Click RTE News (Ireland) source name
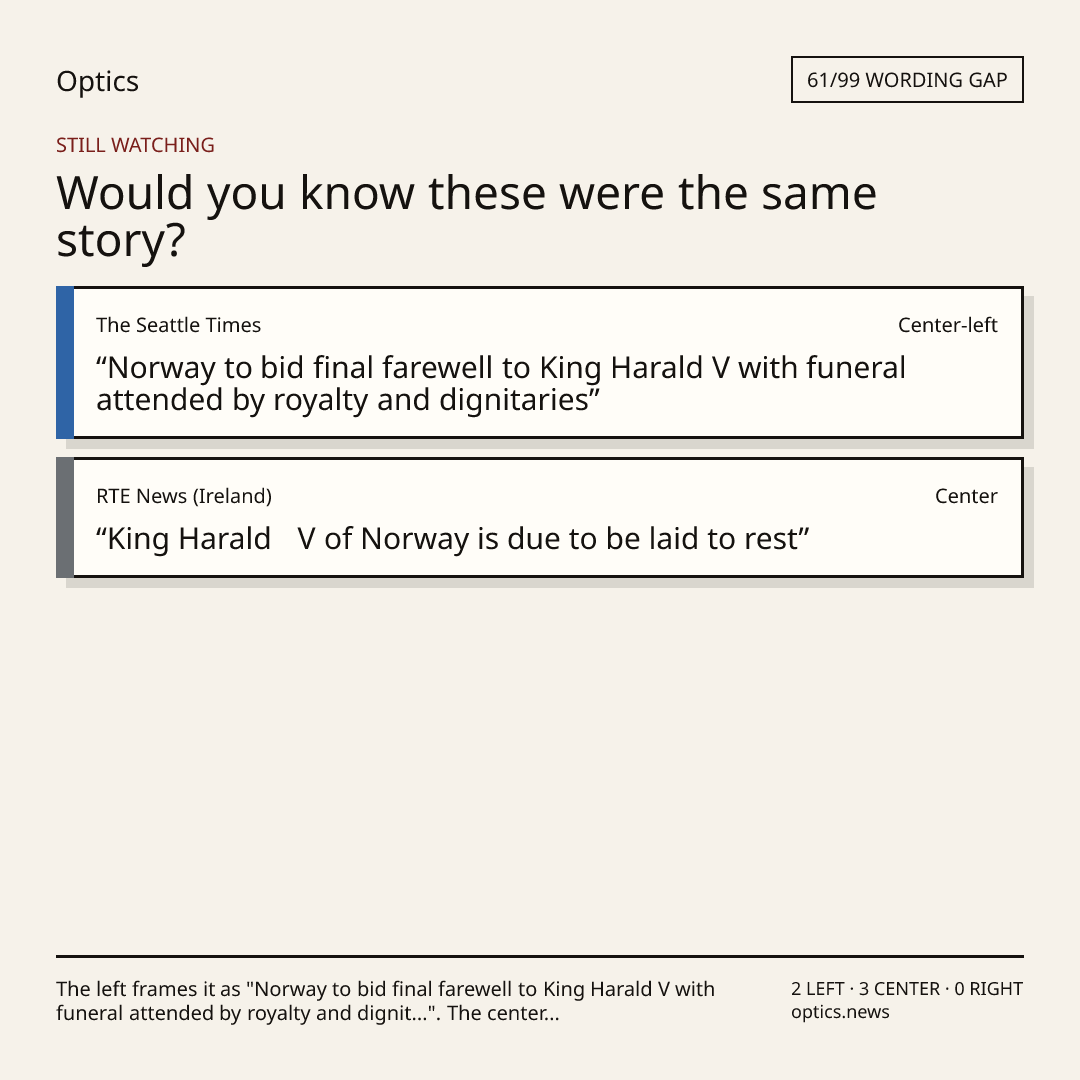 click(184, 496)
